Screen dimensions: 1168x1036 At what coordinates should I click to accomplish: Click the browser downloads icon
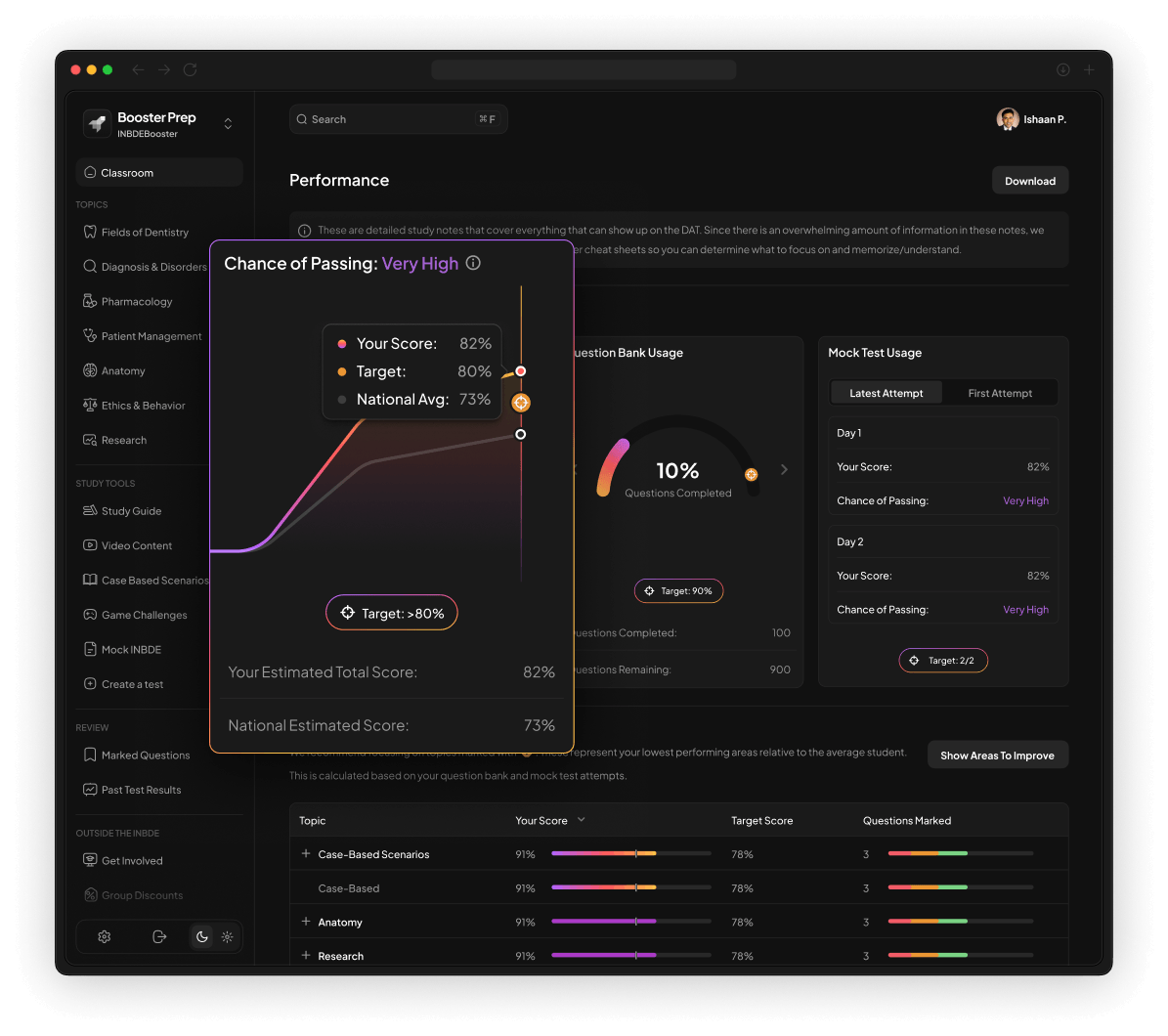click(x=1063, y=69)
